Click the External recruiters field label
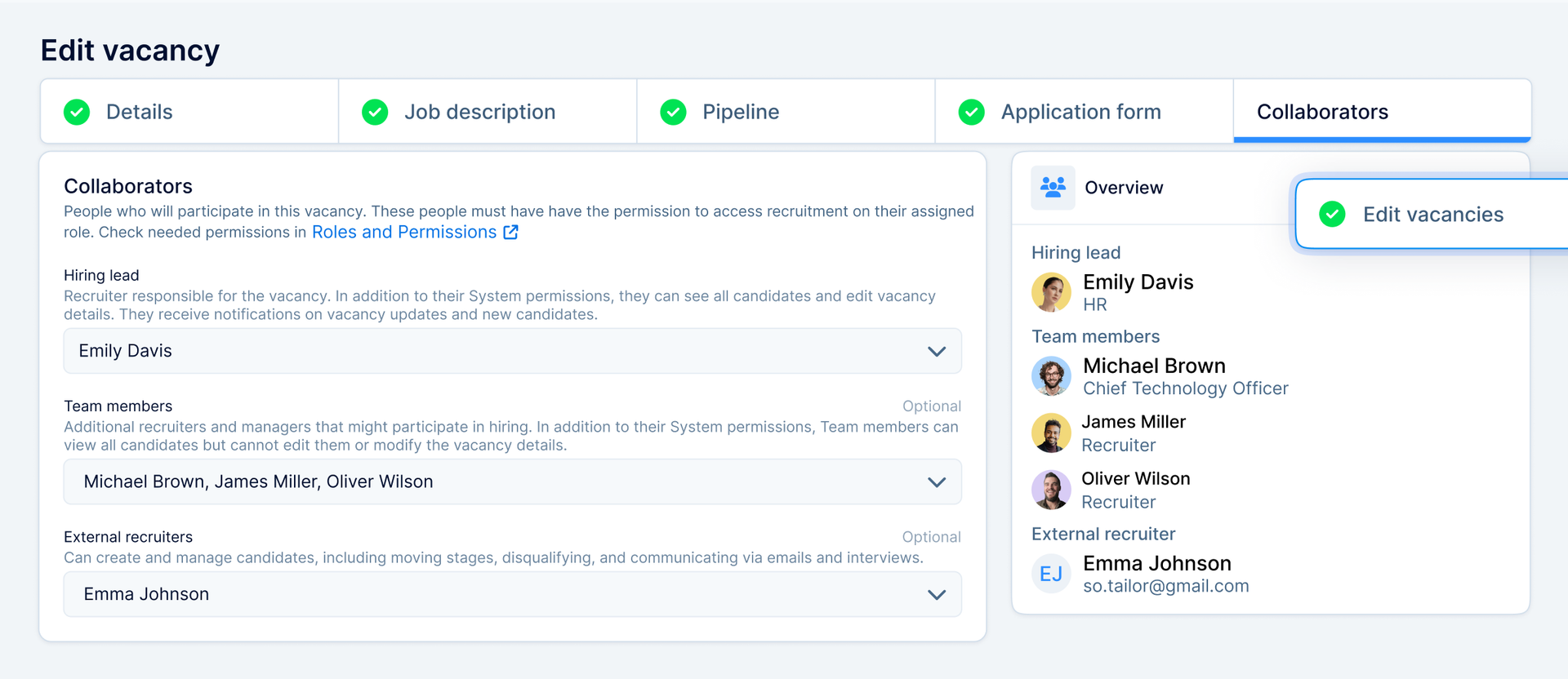The image size is (1568, 679). coord(128,537)
